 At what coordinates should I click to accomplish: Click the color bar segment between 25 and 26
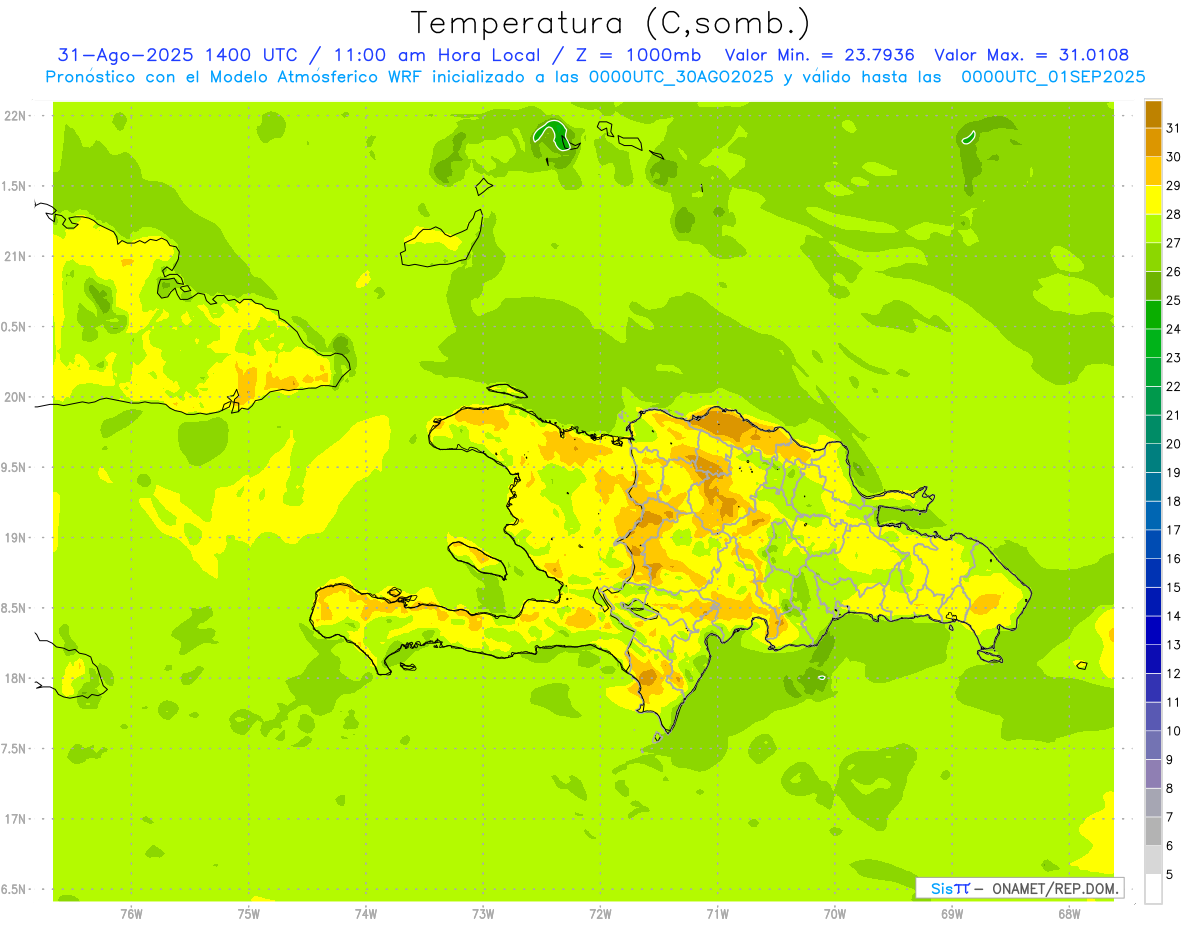(1153, 286)
